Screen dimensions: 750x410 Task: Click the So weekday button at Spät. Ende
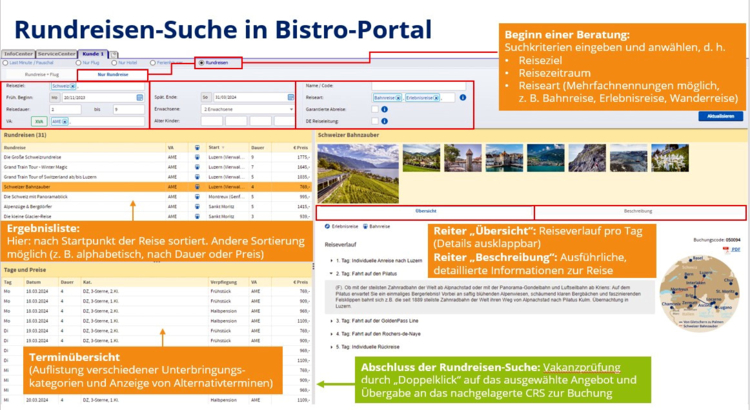pyautogui.click(x=206, y=97)
